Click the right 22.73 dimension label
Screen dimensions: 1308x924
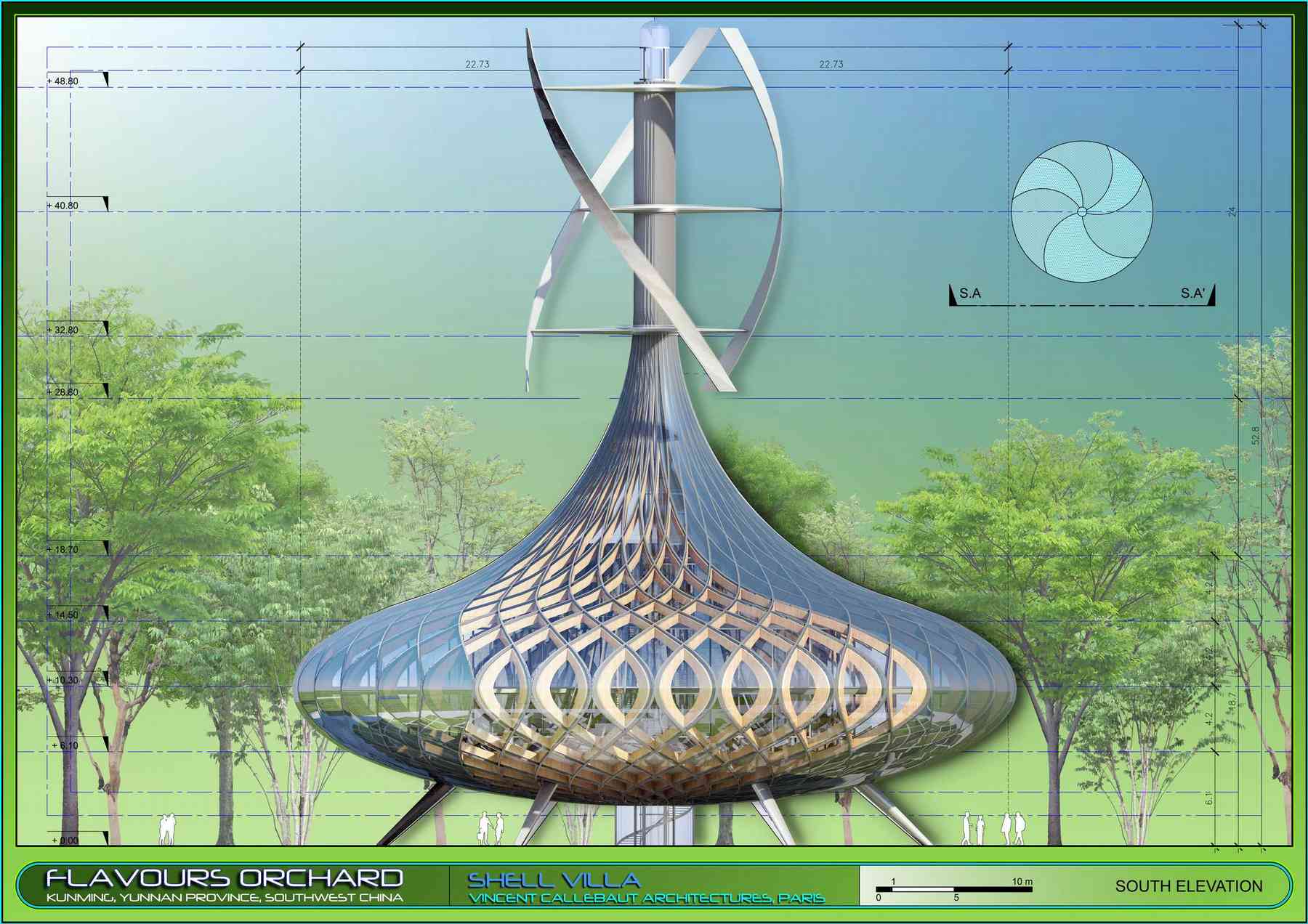click(831, 64)
